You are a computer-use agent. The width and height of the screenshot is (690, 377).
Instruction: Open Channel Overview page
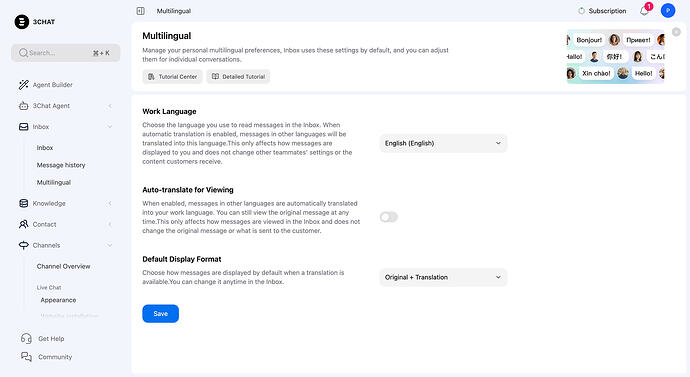point(63,266)
